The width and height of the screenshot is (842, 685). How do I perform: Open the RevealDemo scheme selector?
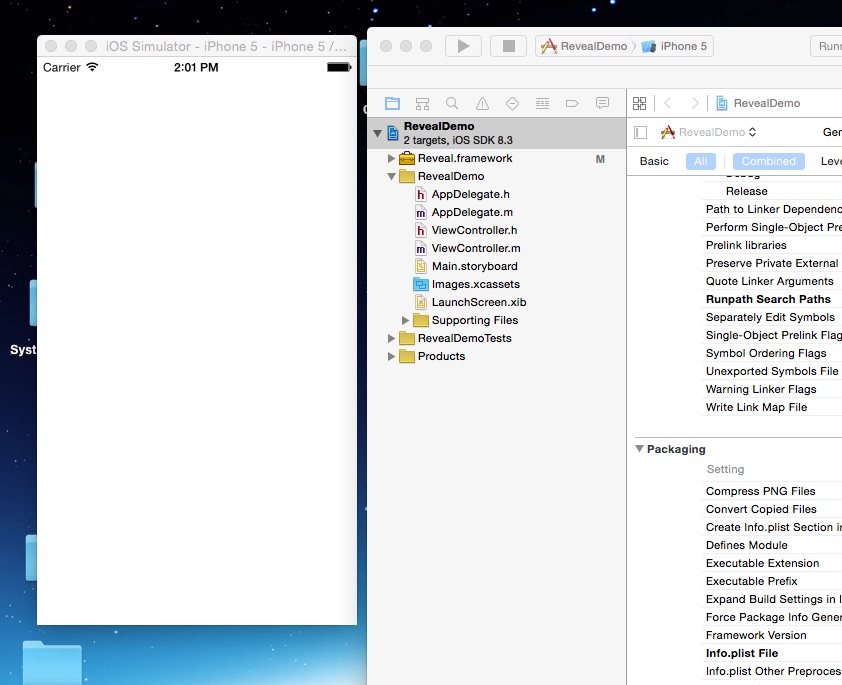(x=584, y=46)
